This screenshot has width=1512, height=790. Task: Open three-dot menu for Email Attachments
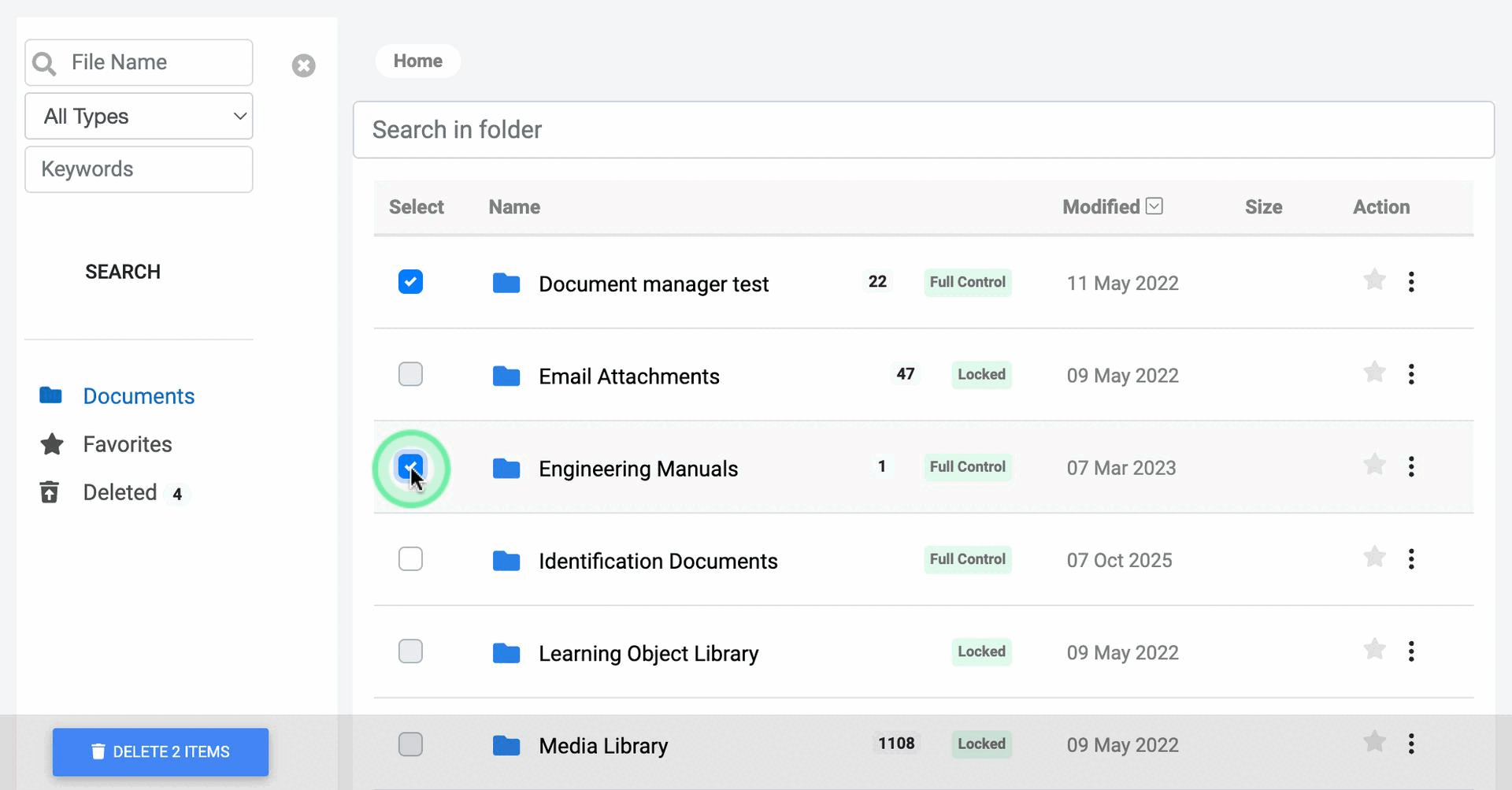pyautogui.click(x=1411, y=374)
